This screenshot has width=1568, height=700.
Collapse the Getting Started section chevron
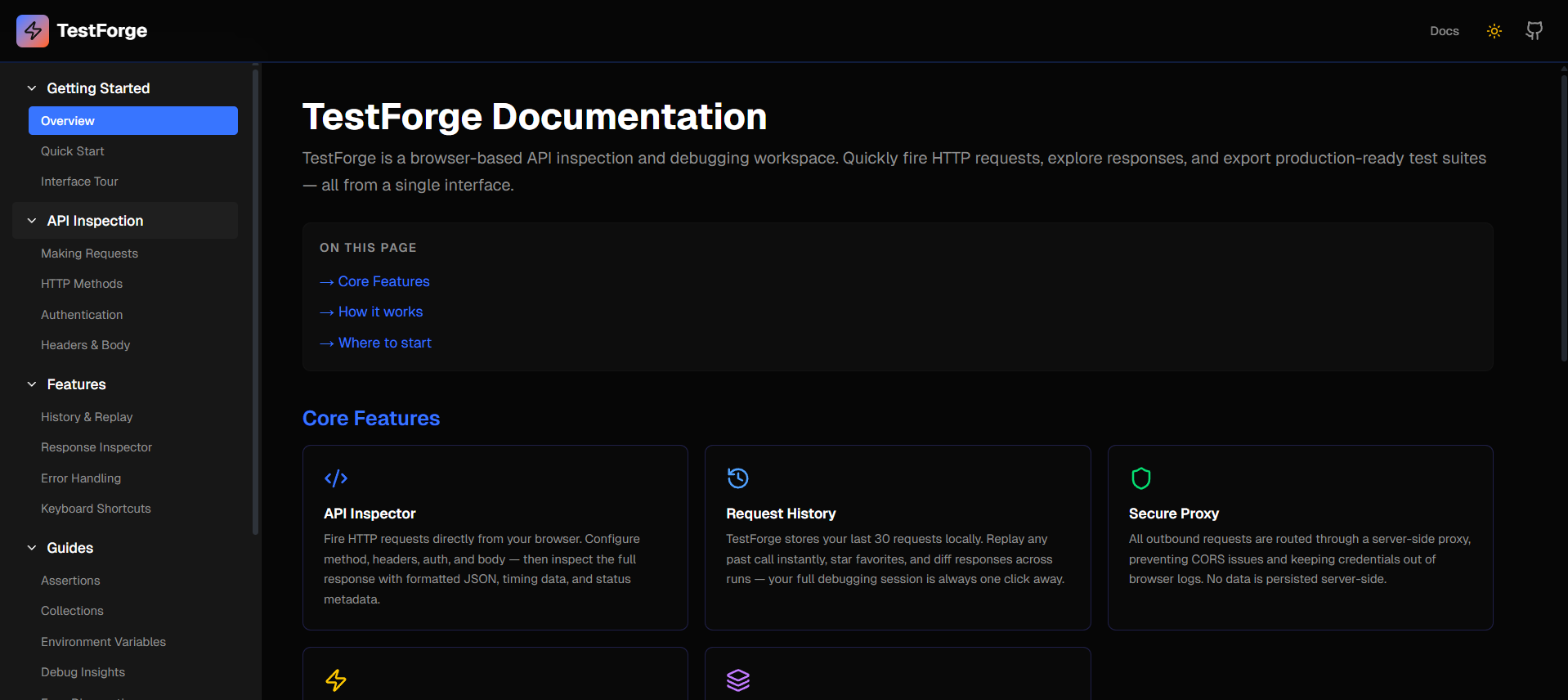point(32,88)
